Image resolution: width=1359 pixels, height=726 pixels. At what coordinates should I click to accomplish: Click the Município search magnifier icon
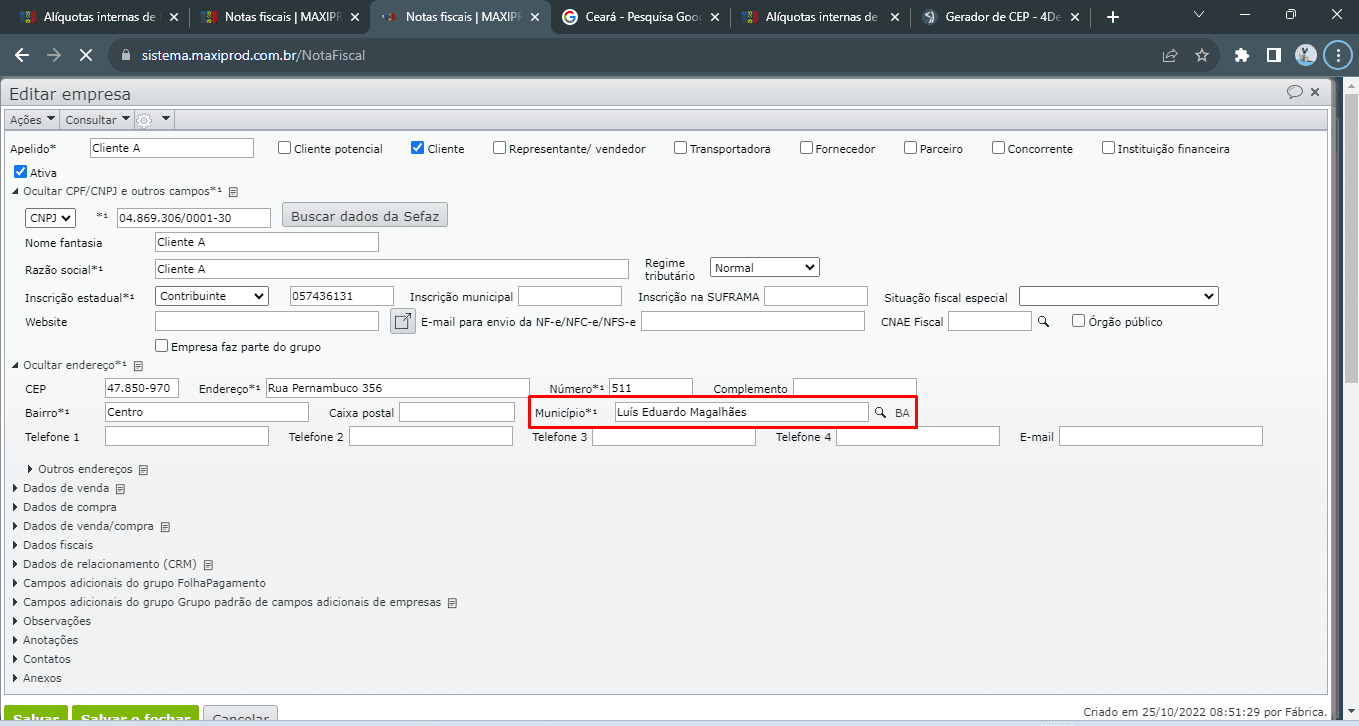tap(881, 412)
